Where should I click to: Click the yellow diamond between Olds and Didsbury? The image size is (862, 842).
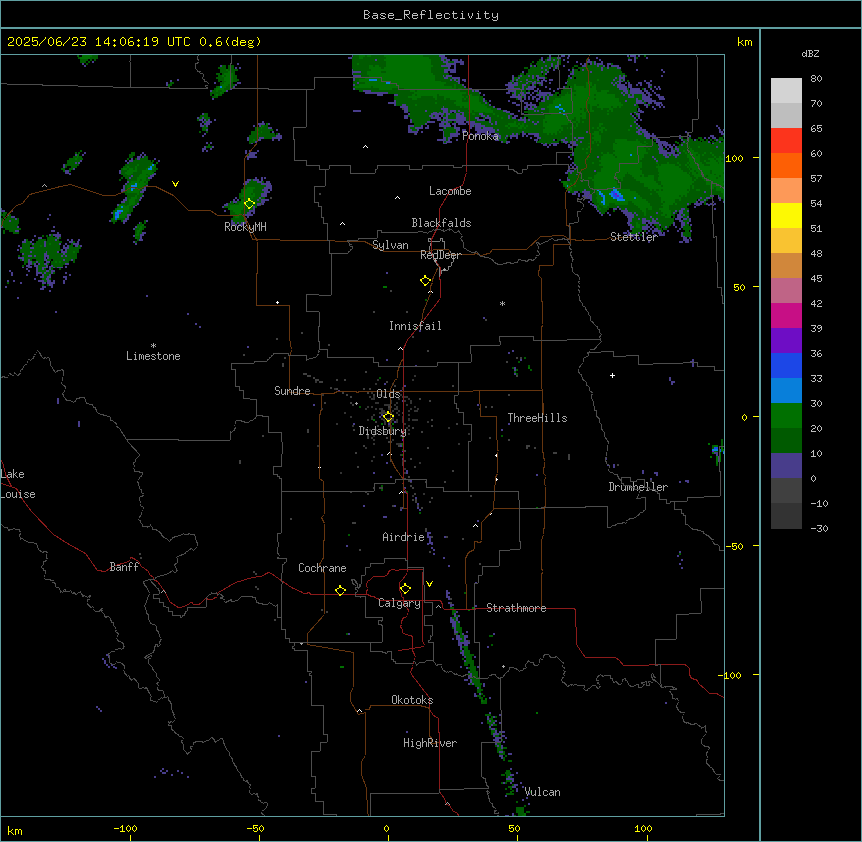pyautogui.click(x=388, y=417)
